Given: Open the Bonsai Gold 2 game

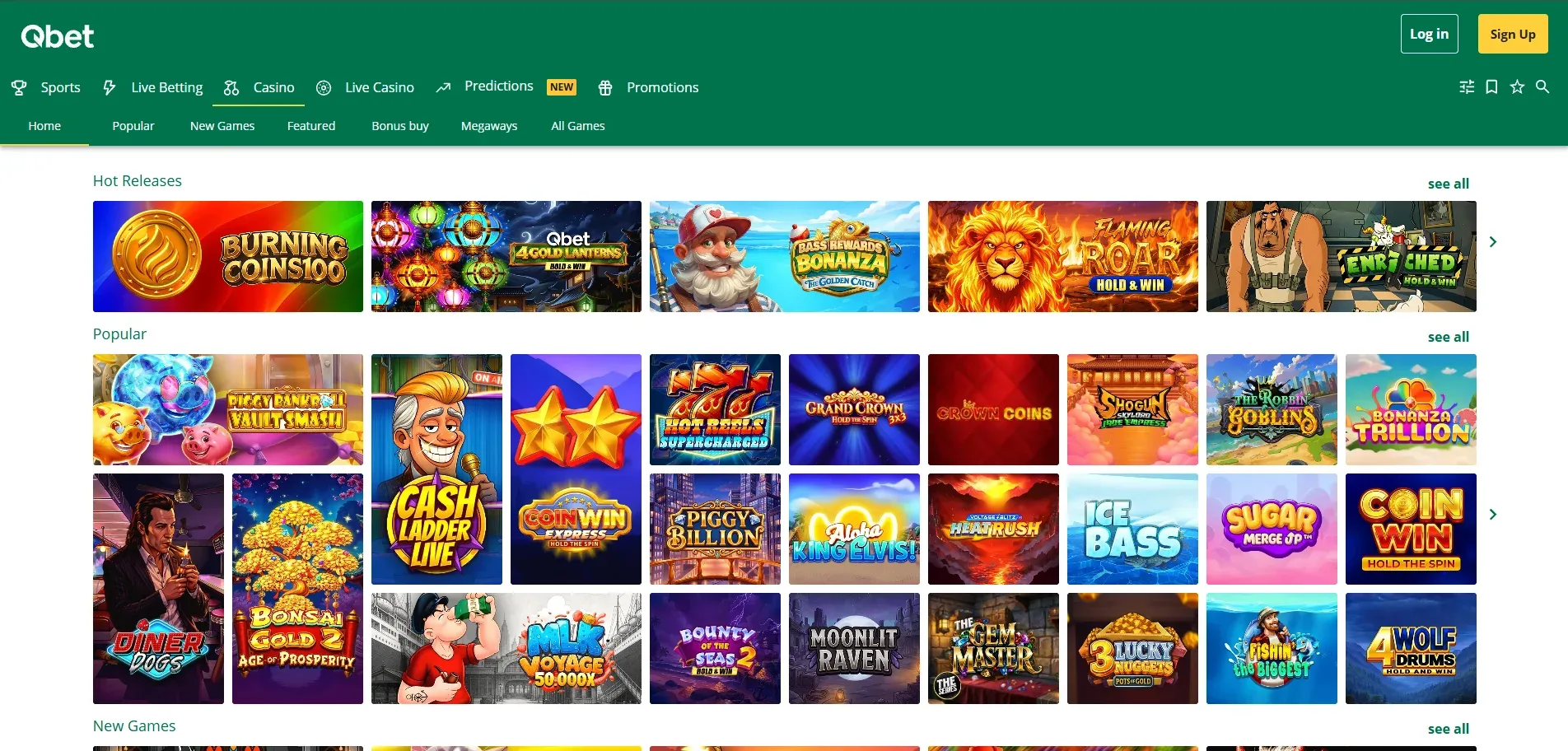Looking at the screenshot, I should (x=297, y=589).
